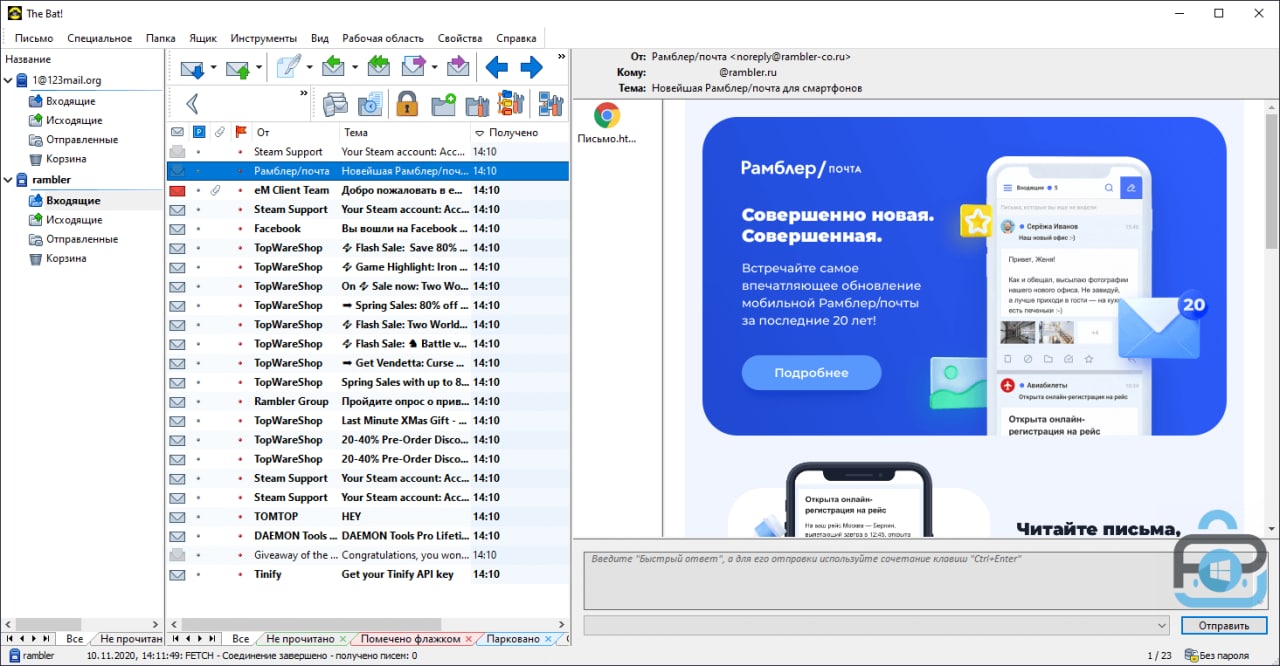Select the DAEMON Tools message row

[367, 536]
